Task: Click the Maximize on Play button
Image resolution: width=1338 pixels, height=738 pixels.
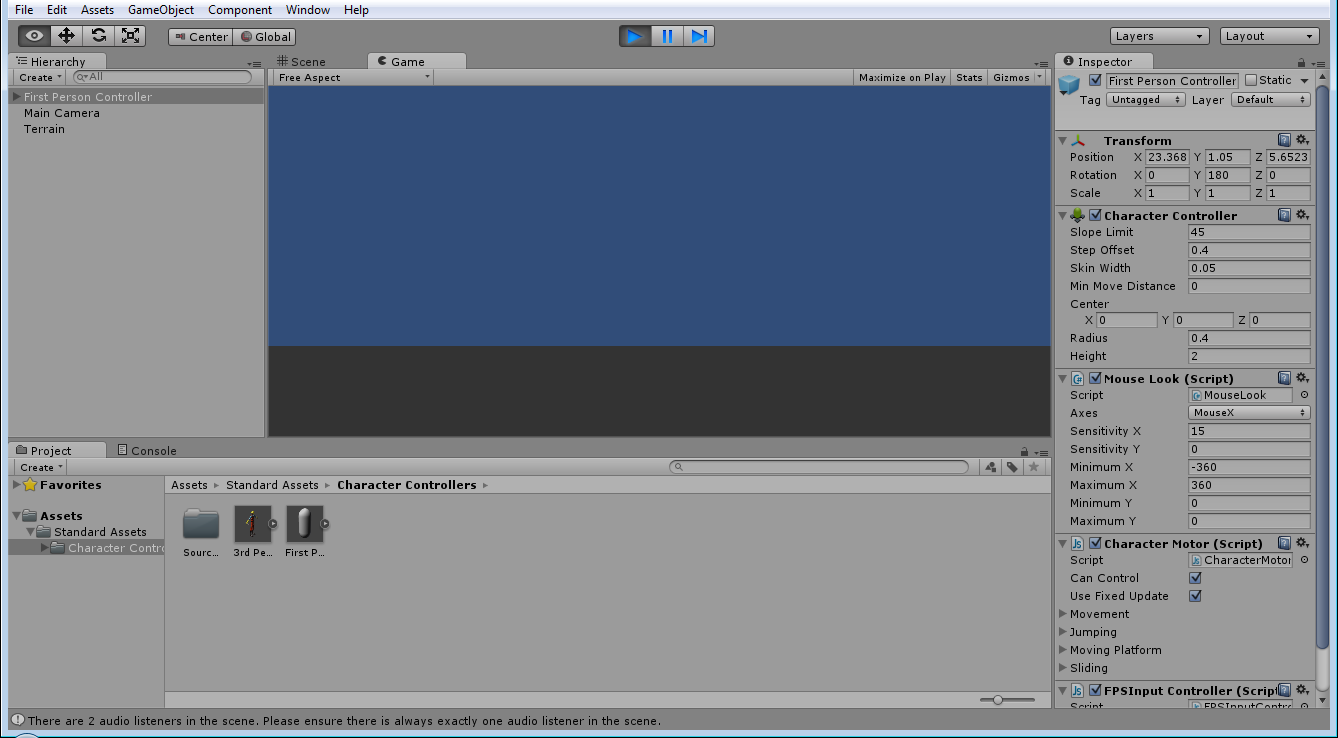Action: pos(901,77)
